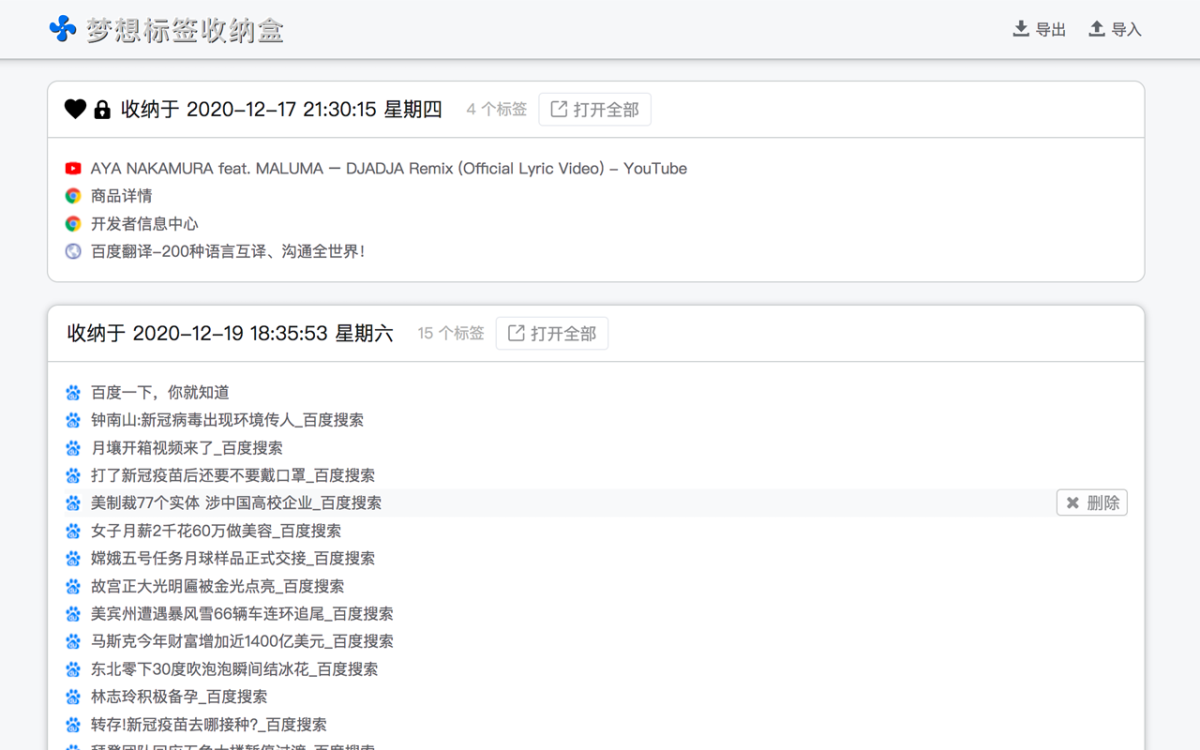Click the export (导出) download icon
The width and height of the screenshot is (1200, 750).
click(x=1021, y=29)
